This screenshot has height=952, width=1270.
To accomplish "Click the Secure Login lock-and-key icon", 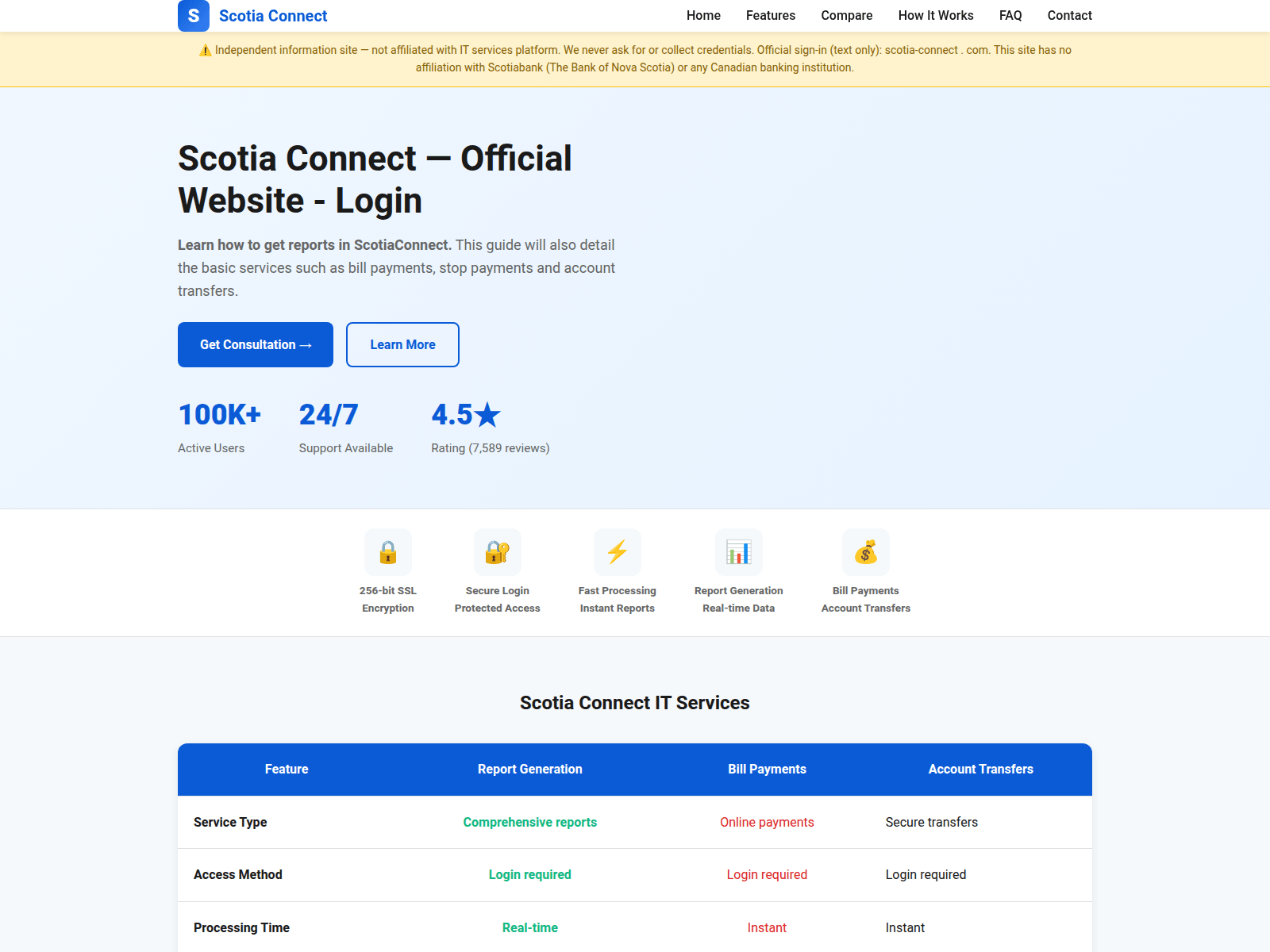I will [x=498, y=552].
